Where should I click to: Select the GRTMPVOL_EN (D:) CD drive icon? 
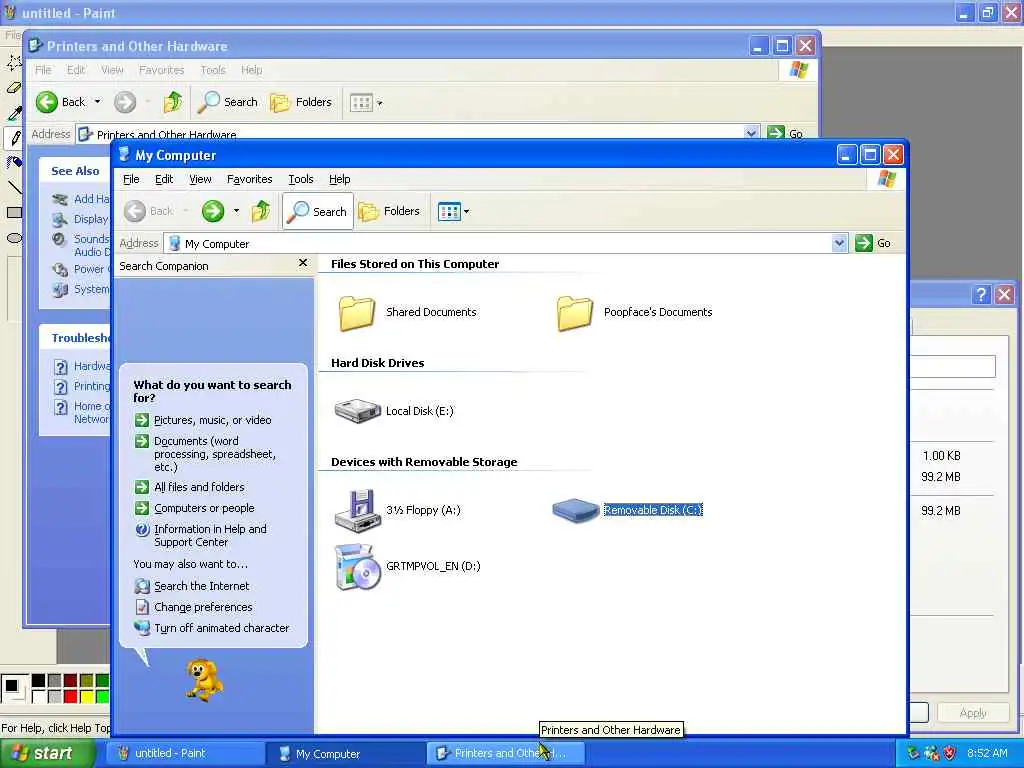tap(357, 567)
